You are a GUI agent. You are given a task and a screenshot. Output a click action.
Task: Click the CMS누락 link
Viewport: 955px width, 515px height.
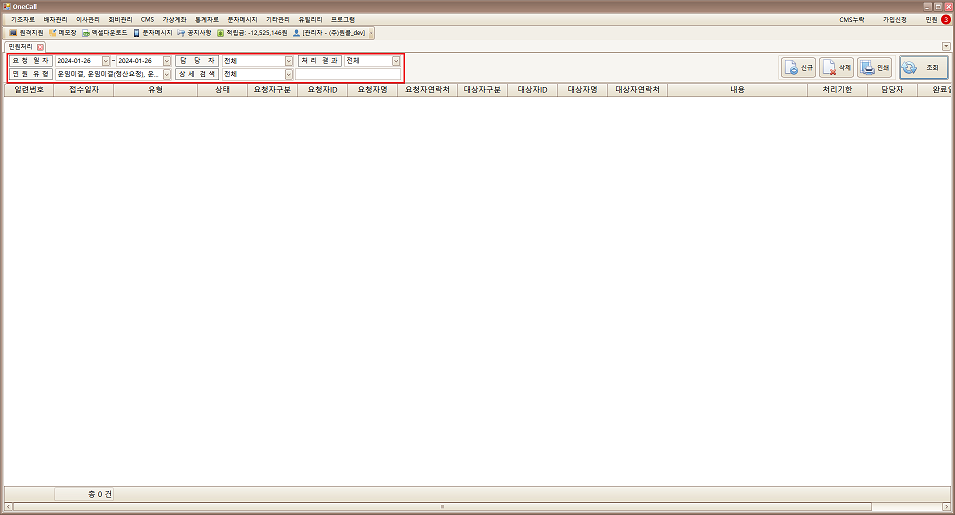[x=851, y=19]
